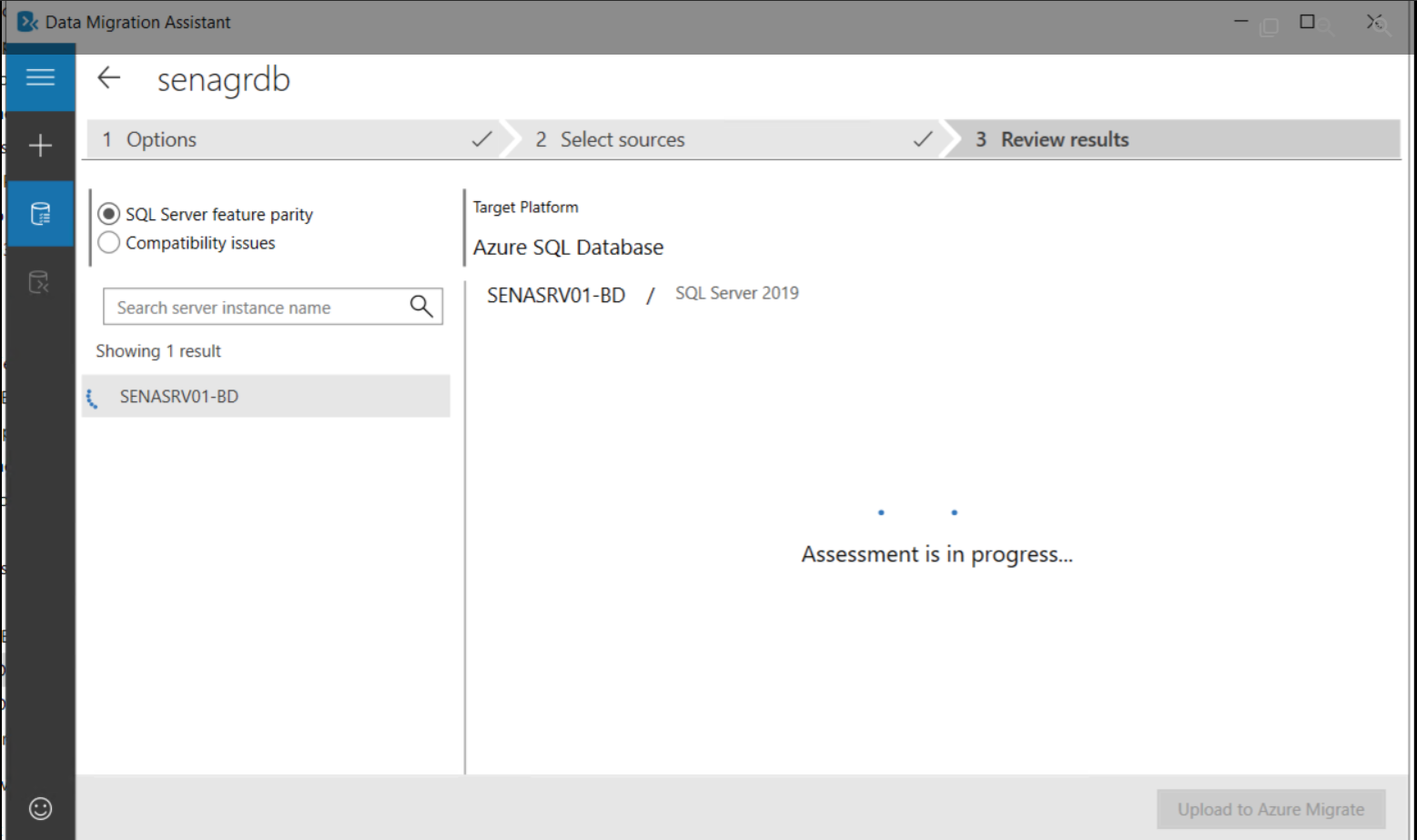1417x840 pixels.
Task: Create a new assessment using the plus icon
Action: [39, 146]
